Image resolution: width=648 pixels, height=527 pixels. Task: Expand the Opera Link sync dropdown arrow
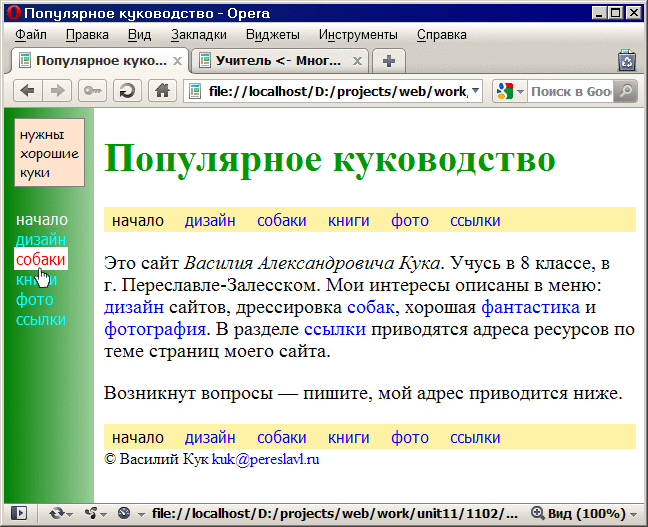click(x=69, y=515)
